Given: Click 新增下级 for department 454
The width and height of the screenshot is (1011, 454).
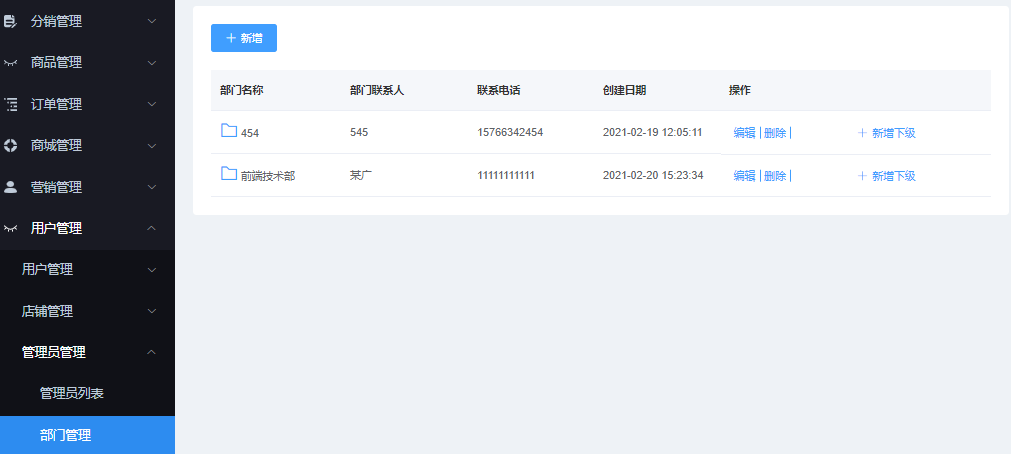Looking at the screenshot, I should point(886,133).
